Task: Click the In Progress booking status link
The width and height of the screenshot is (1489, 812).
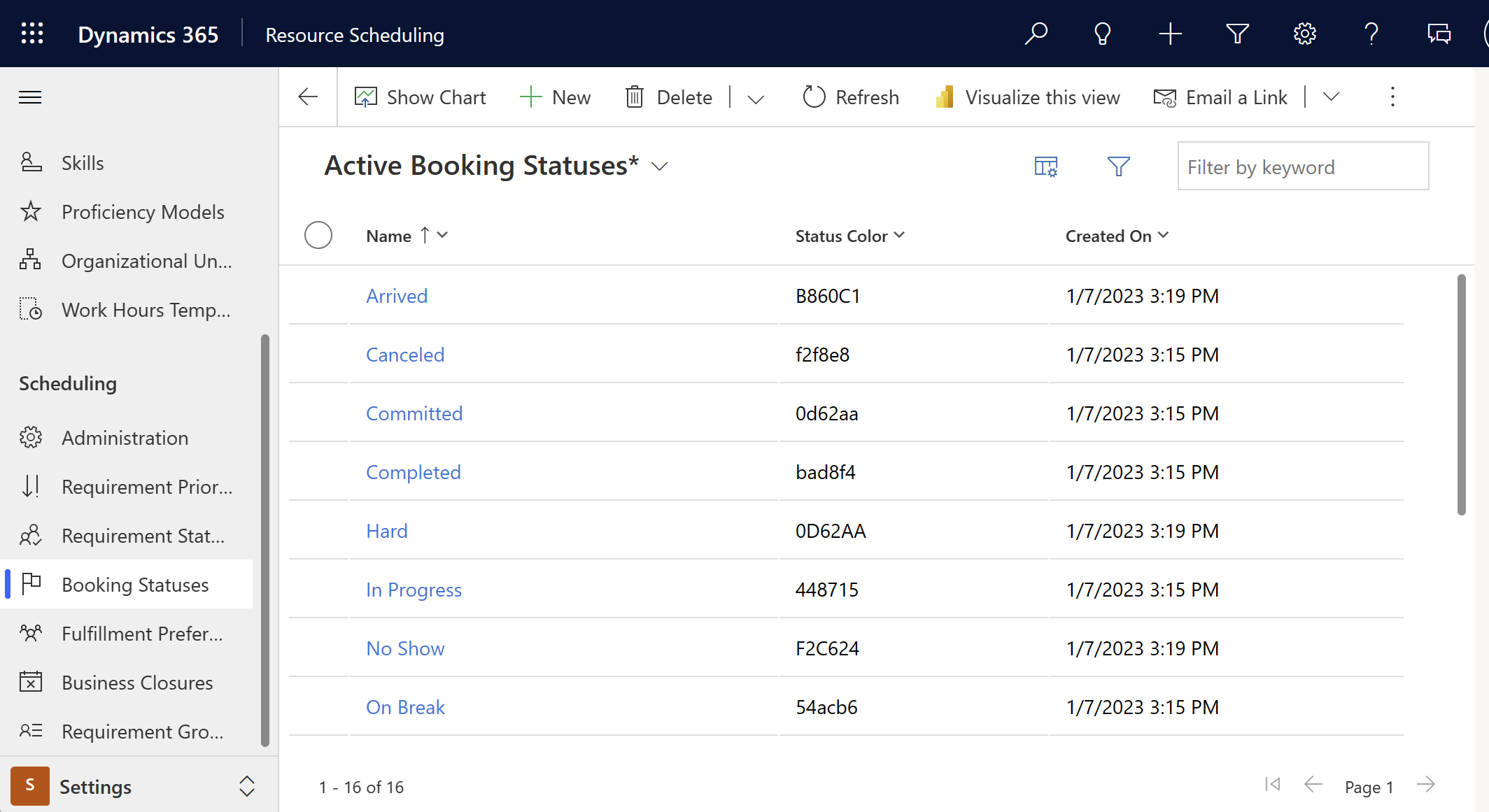Action: pos(413,589)
